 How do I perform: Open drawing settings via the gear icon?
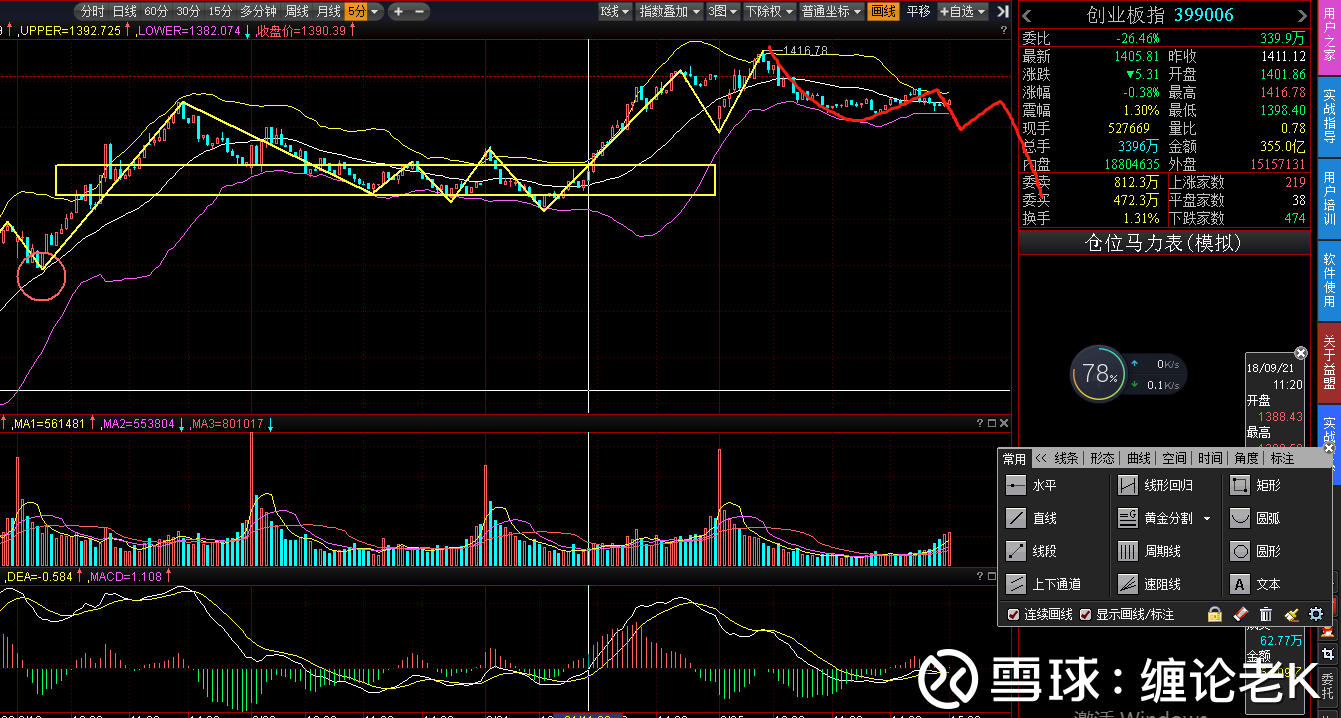pyautogui.click(x=1316, y=614)
